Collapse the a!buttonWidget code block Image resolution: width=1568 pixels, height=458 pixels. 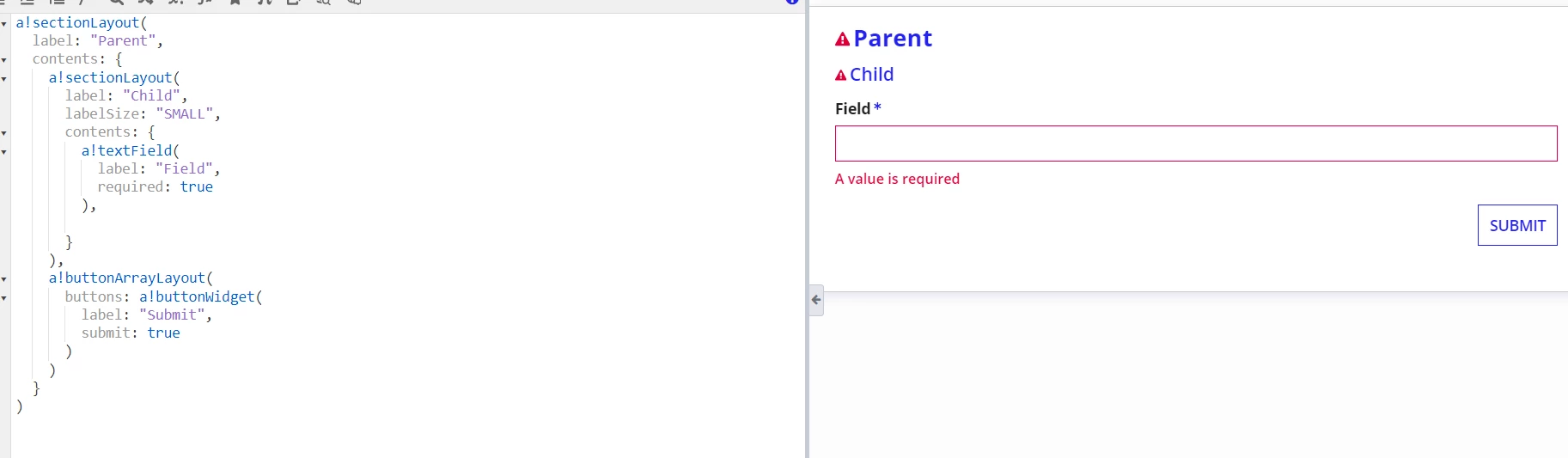[x=4, y=297]
